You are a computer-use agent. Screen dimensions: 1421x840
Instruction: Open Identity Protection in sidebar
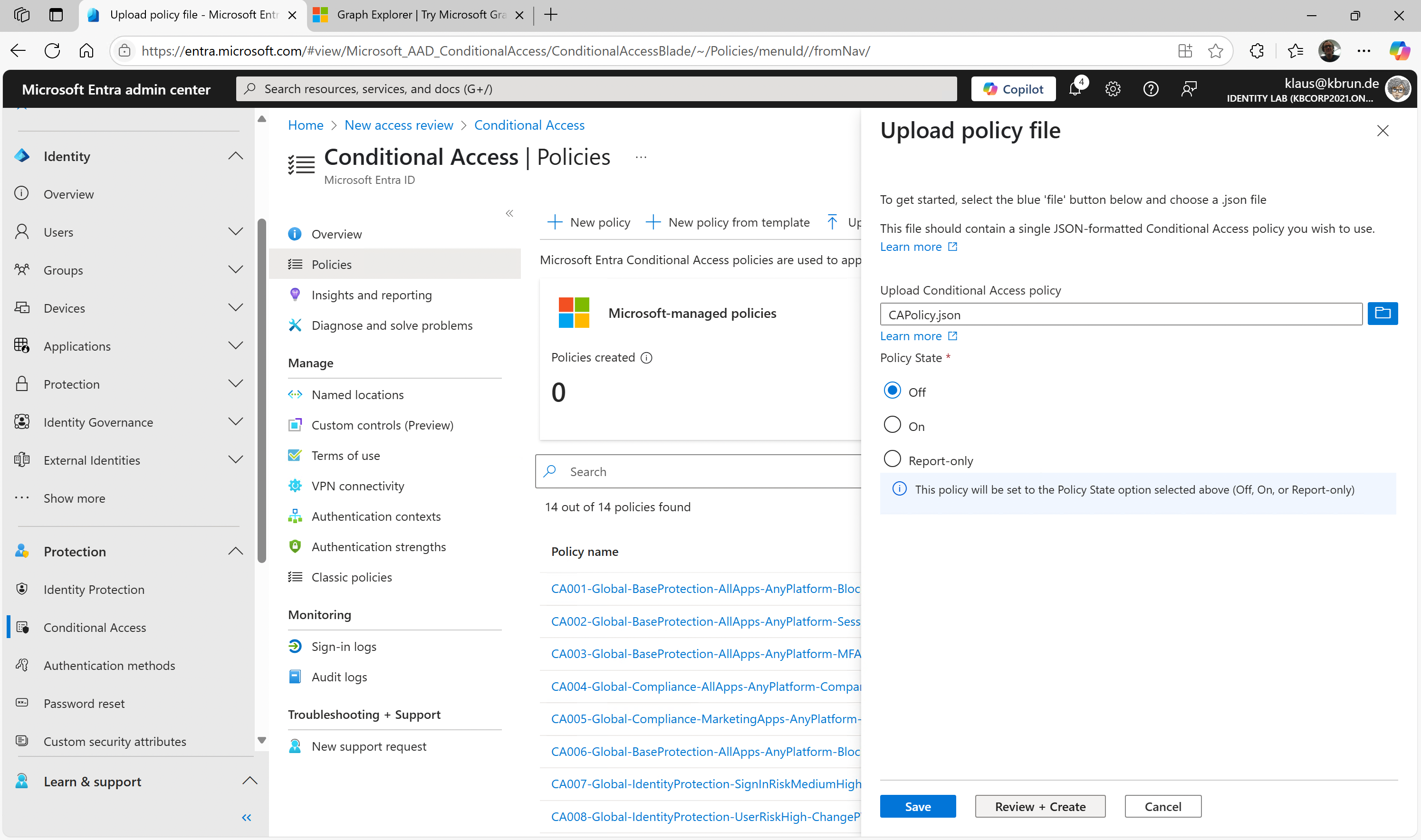coord(94,589)
